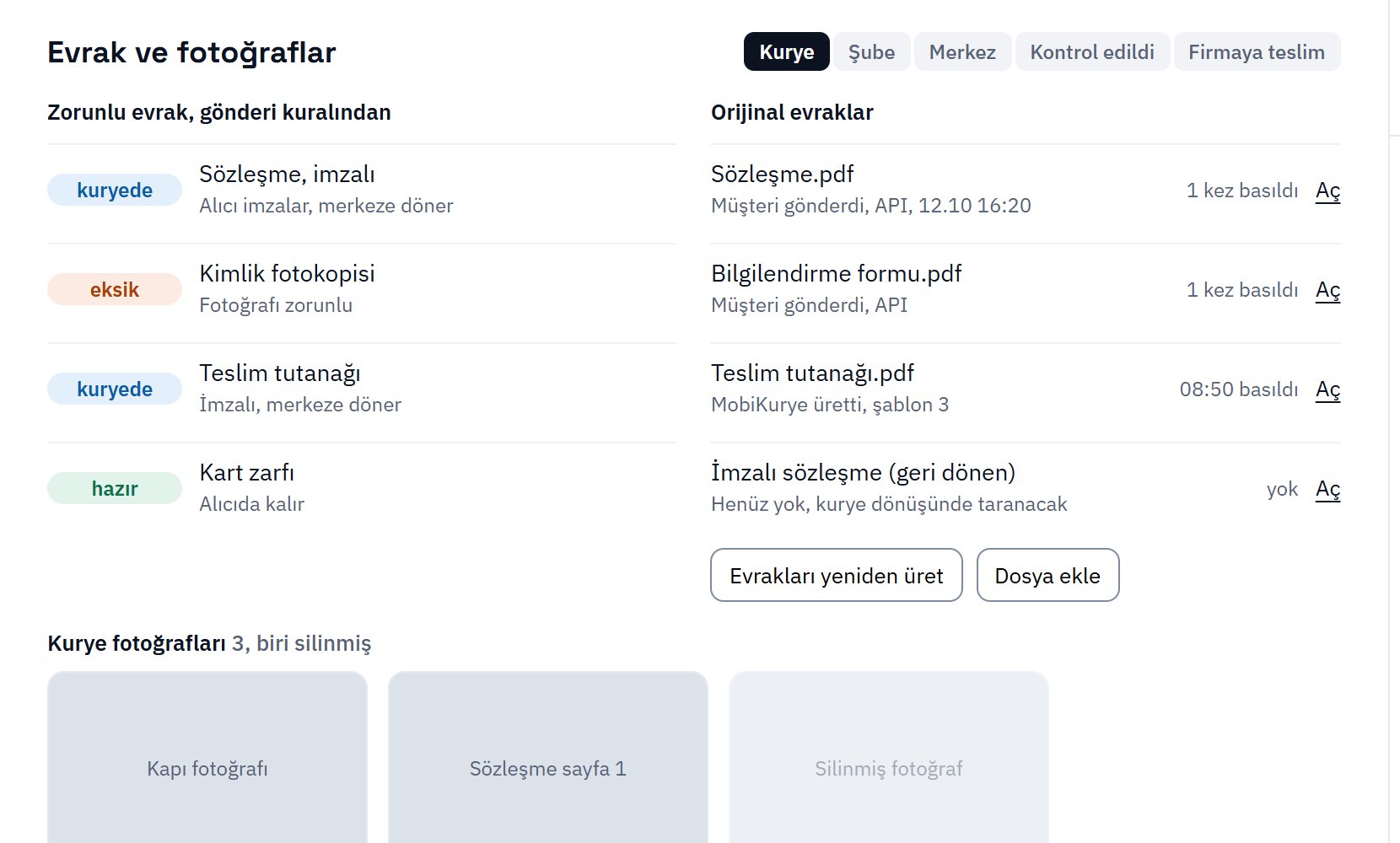Click the hazır badge for Kart zarfı
1400x843 pixels.
tap(115, 489)
